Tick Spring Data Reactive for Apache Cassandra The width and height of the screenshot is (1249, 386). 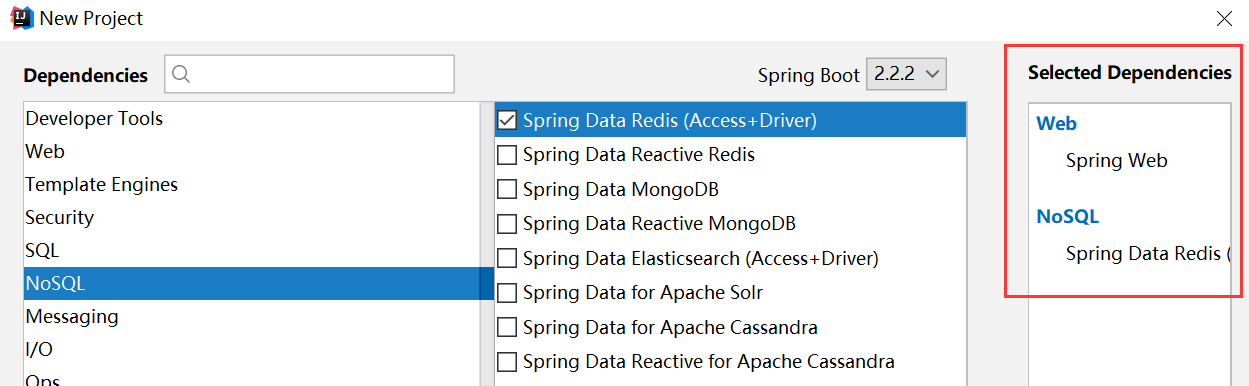tap(507, 362)
